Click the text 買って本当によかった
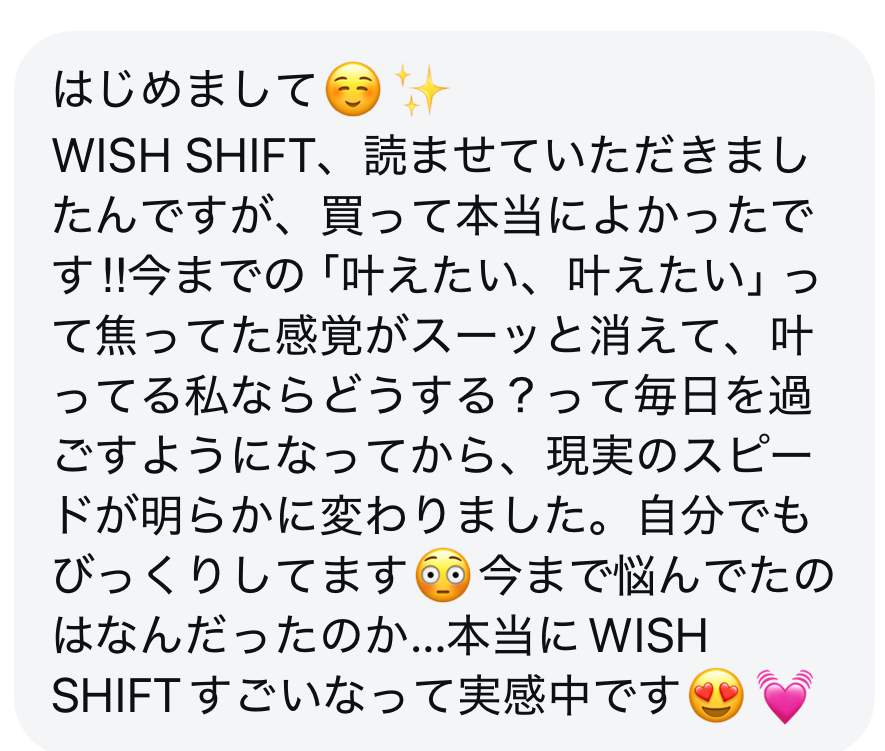This screenshot has height=751, width=885. pyautogui.click(x=546, y=216)
